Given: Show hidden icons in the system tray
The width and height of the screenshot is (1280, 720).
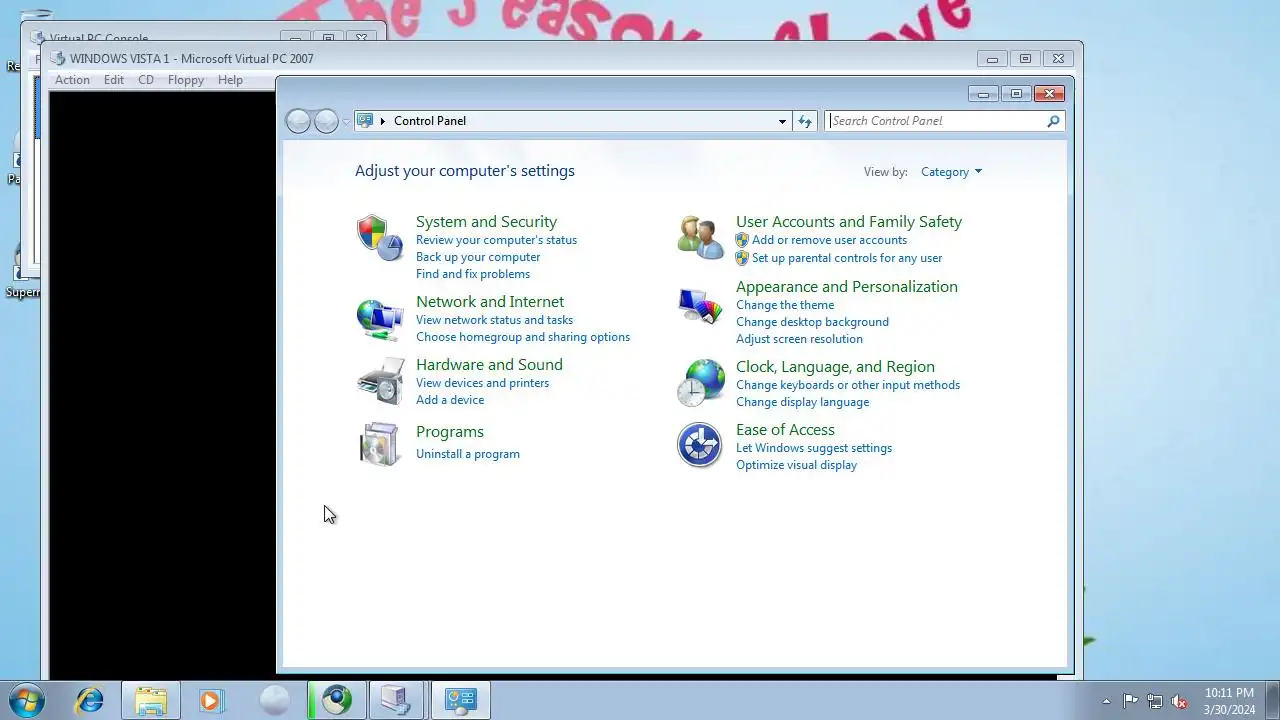Looking at the screenshot, I should [1106, 701].
